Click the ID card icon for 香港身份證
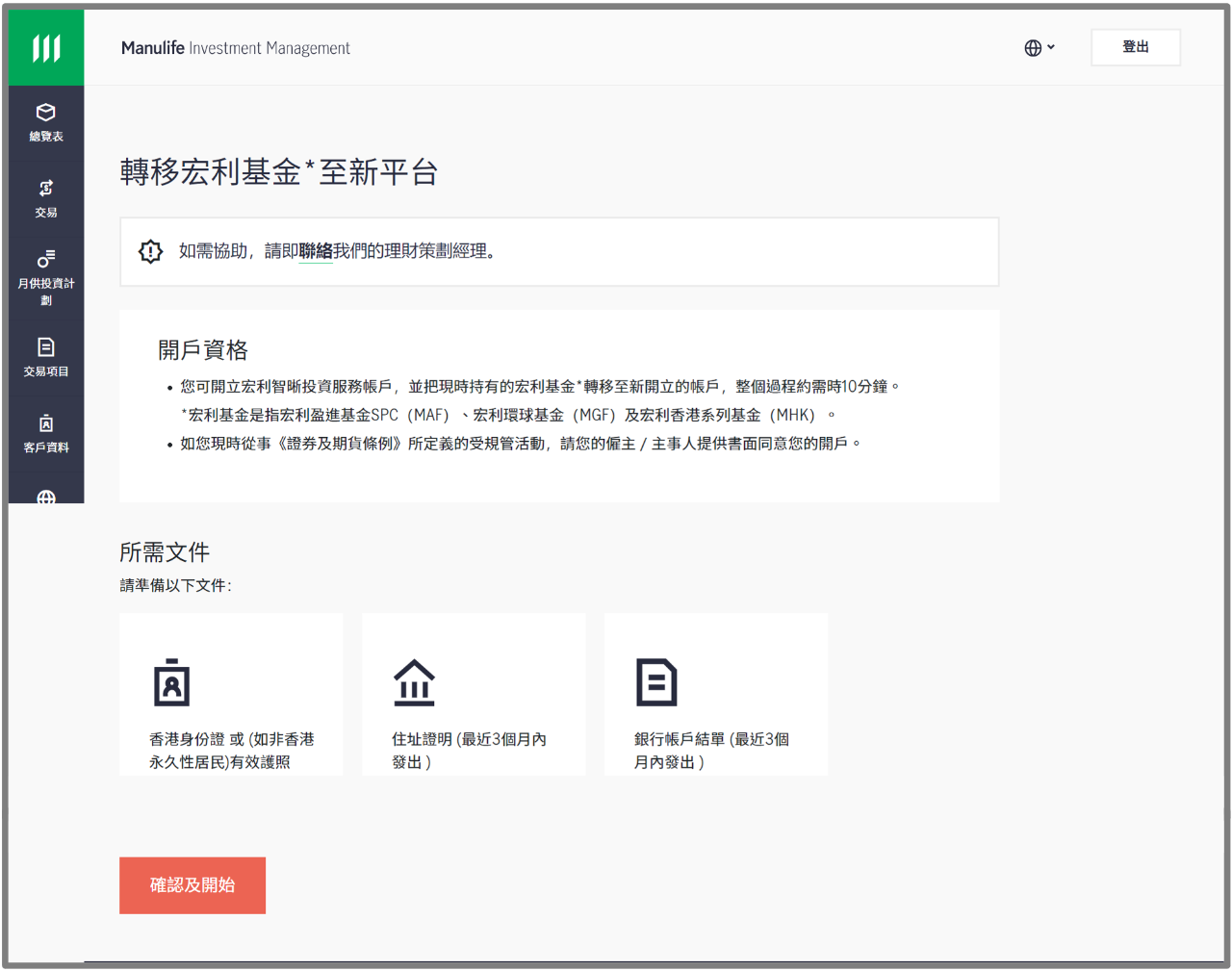The height and width of the screenshot is (971, 1232). 172,682
